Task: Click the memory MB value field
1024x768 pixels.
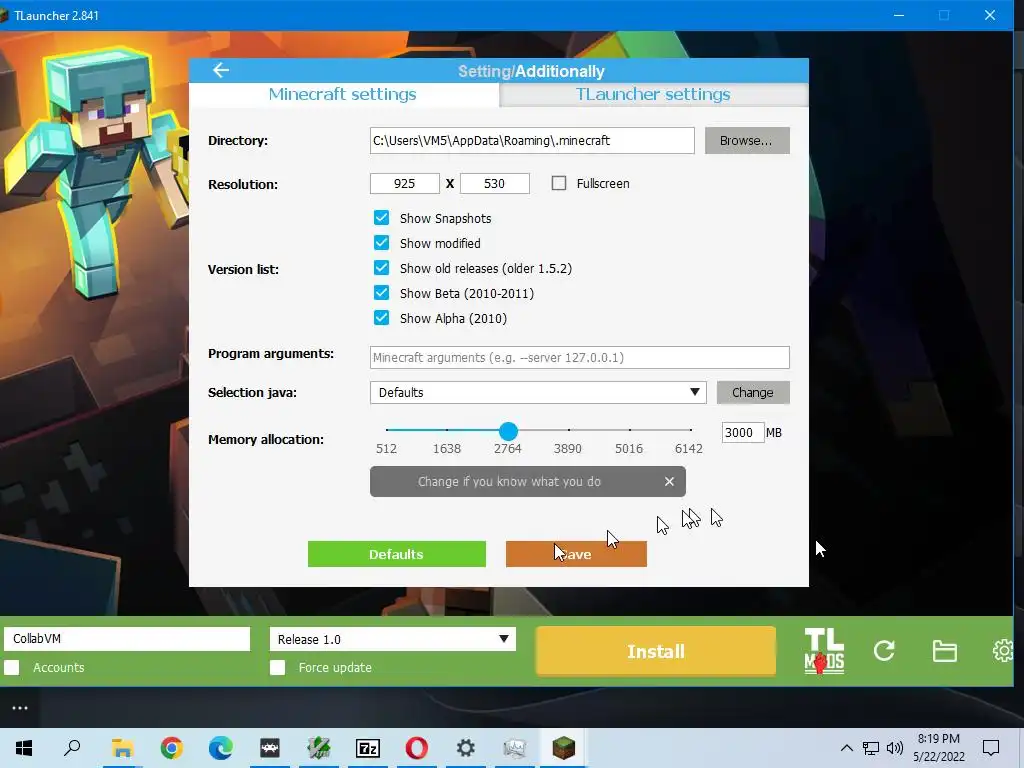Action: 743,432
